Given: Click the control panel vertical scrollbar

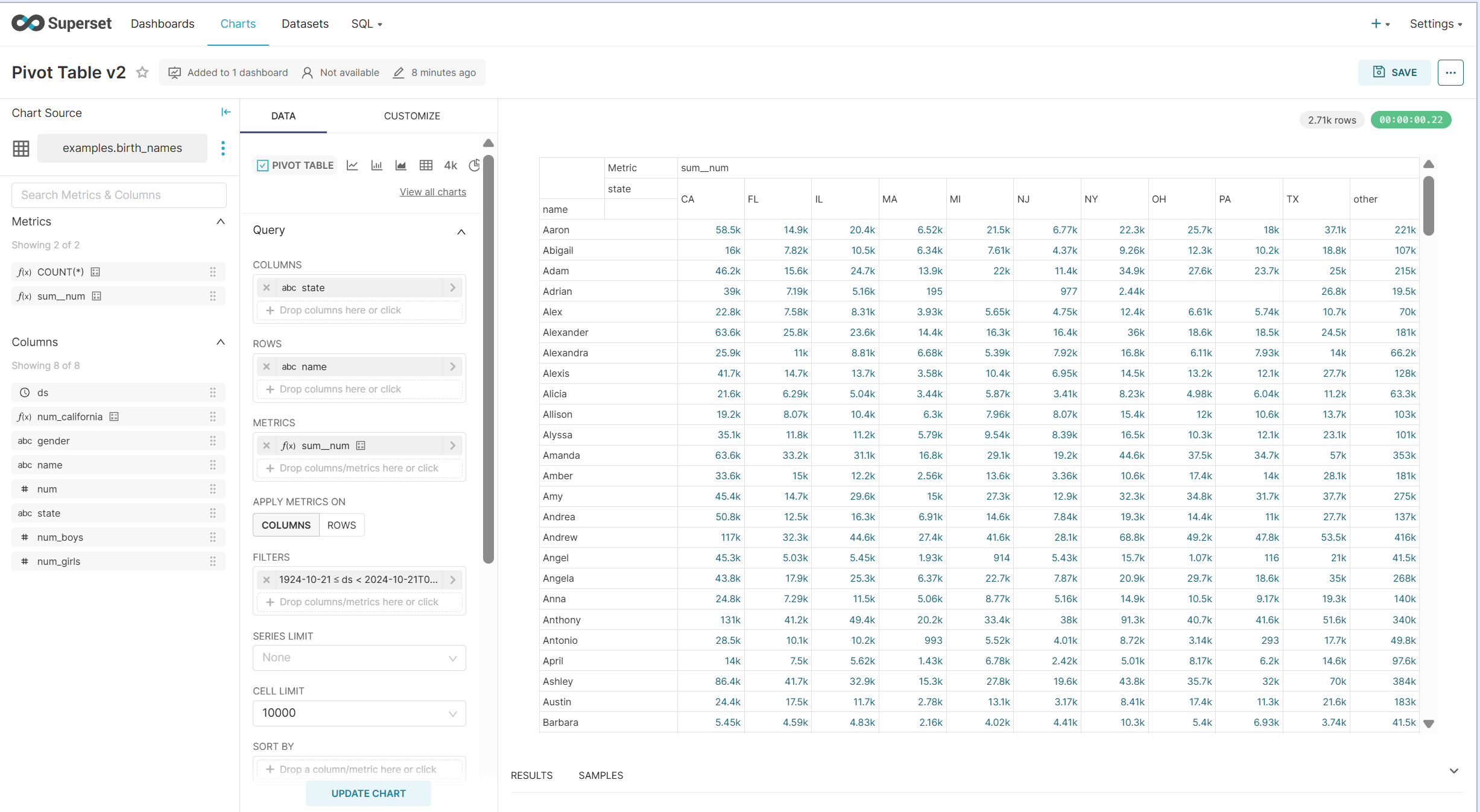Looking at the screenshot, I should click(489, 359).
